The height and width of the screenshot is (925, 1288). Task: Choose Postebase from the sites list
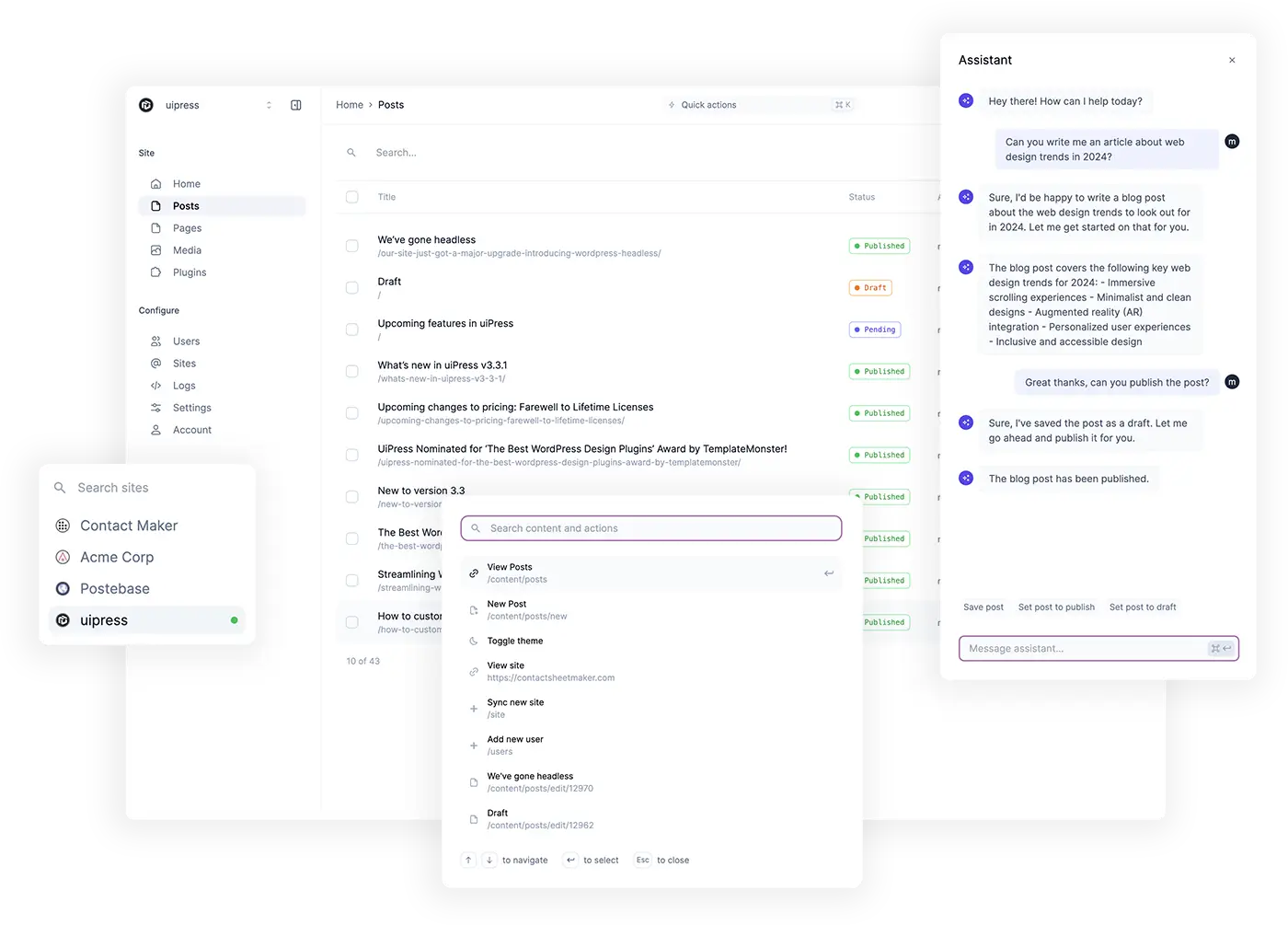[115, 589]
